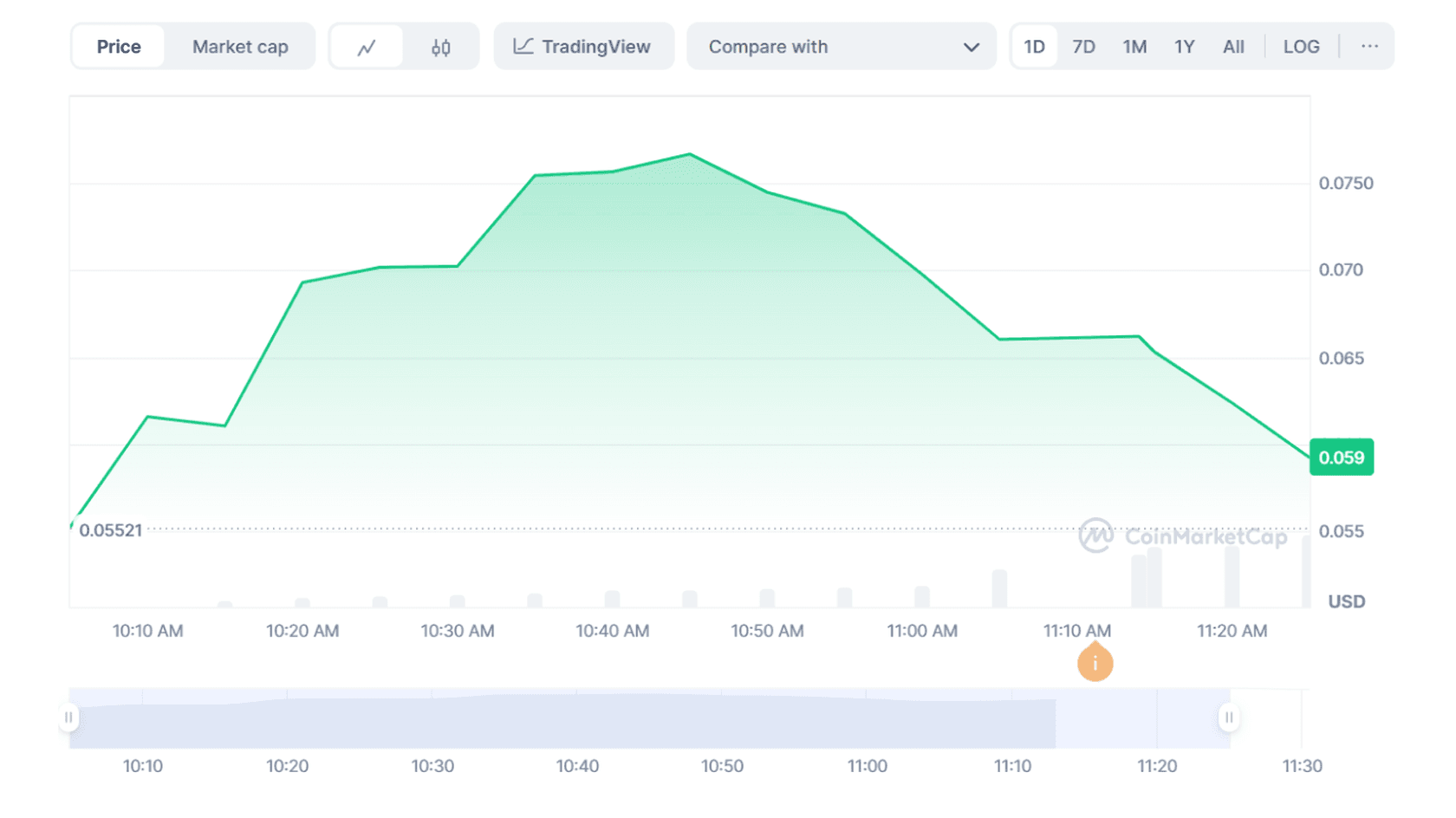Click the green 0.059 current price label

[1341, 458]
